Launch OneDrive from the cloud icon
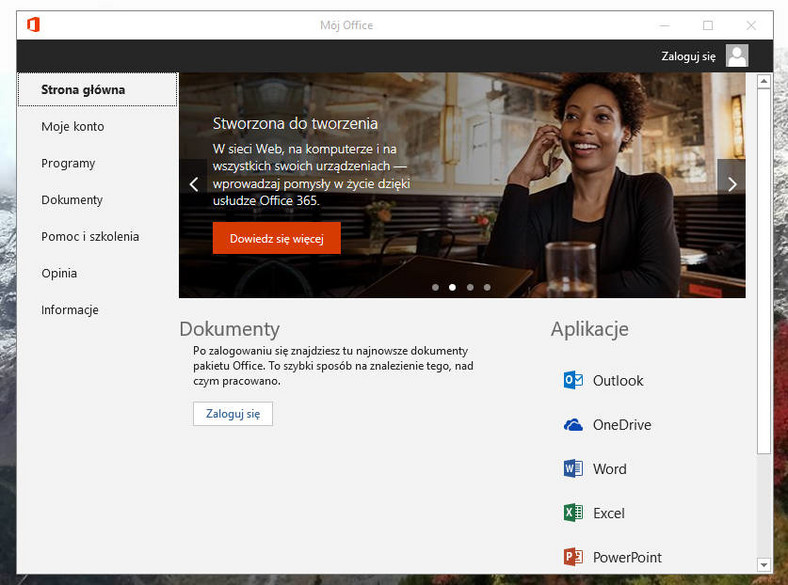 (573, 425)
